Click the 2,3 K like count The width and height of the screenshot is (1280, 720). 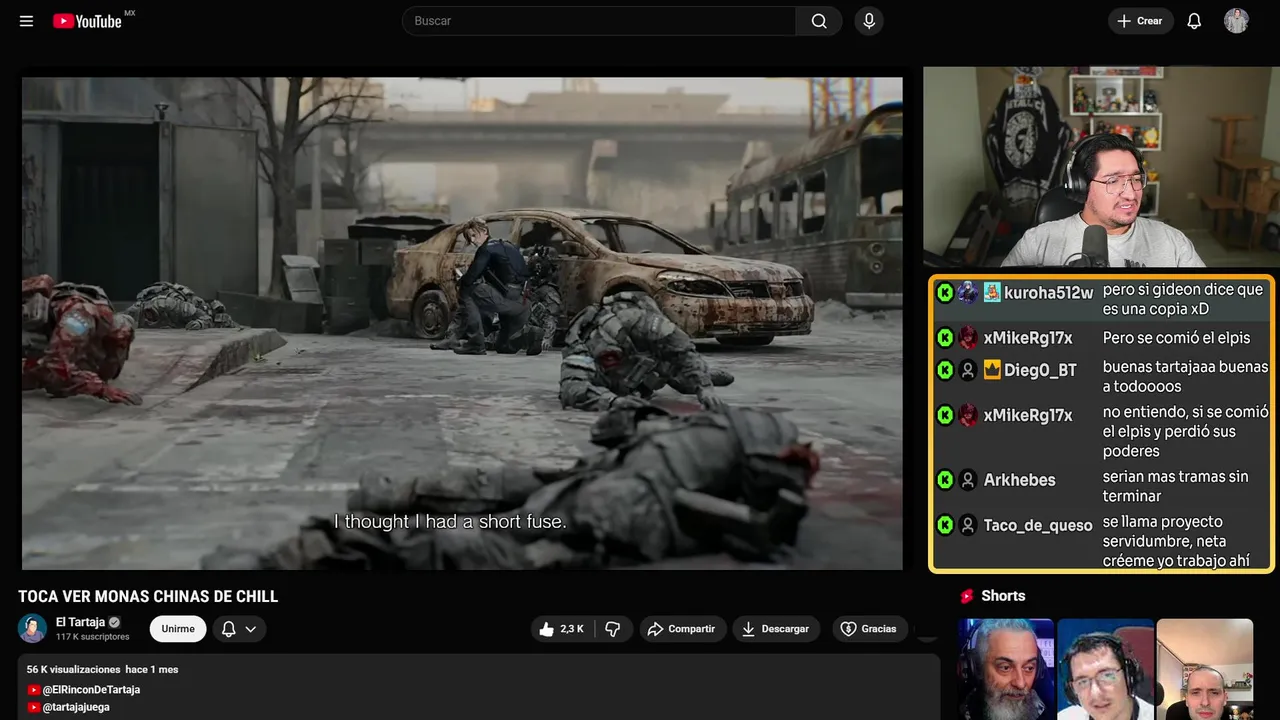[x=572, y=629]
